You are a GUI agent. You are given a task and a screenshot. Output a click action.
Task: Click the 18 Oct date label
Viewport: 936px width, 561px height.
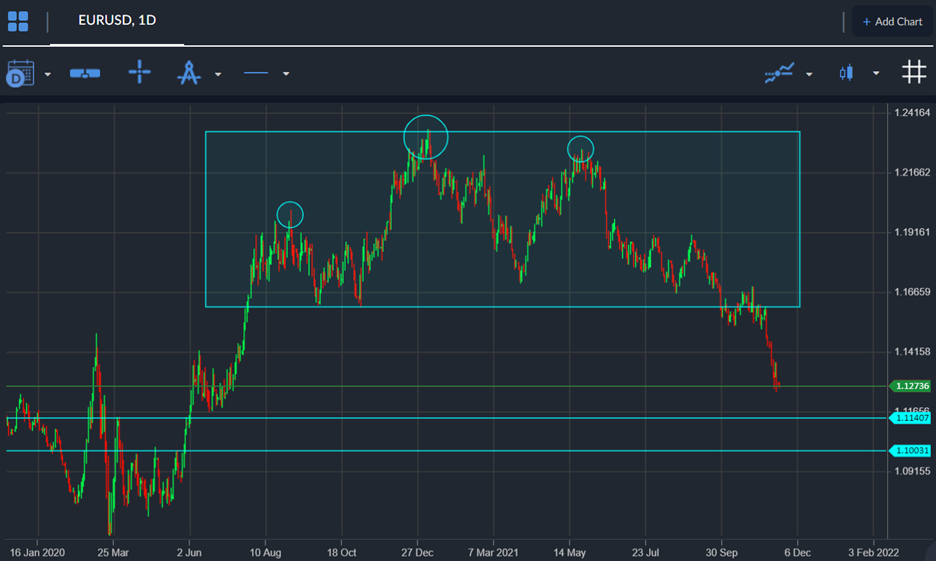341,553
